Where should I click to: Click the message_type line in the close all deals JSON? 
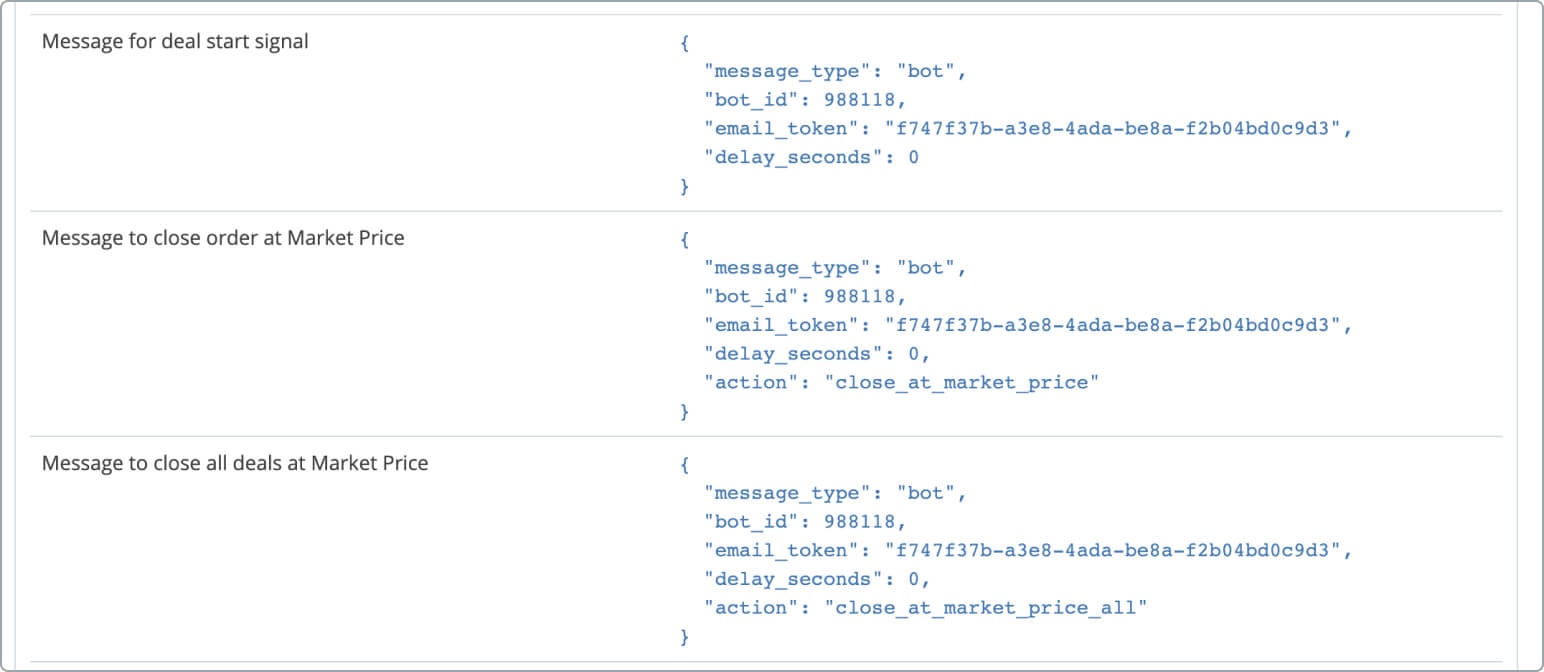pyautogui.click(x=835, y=493)
